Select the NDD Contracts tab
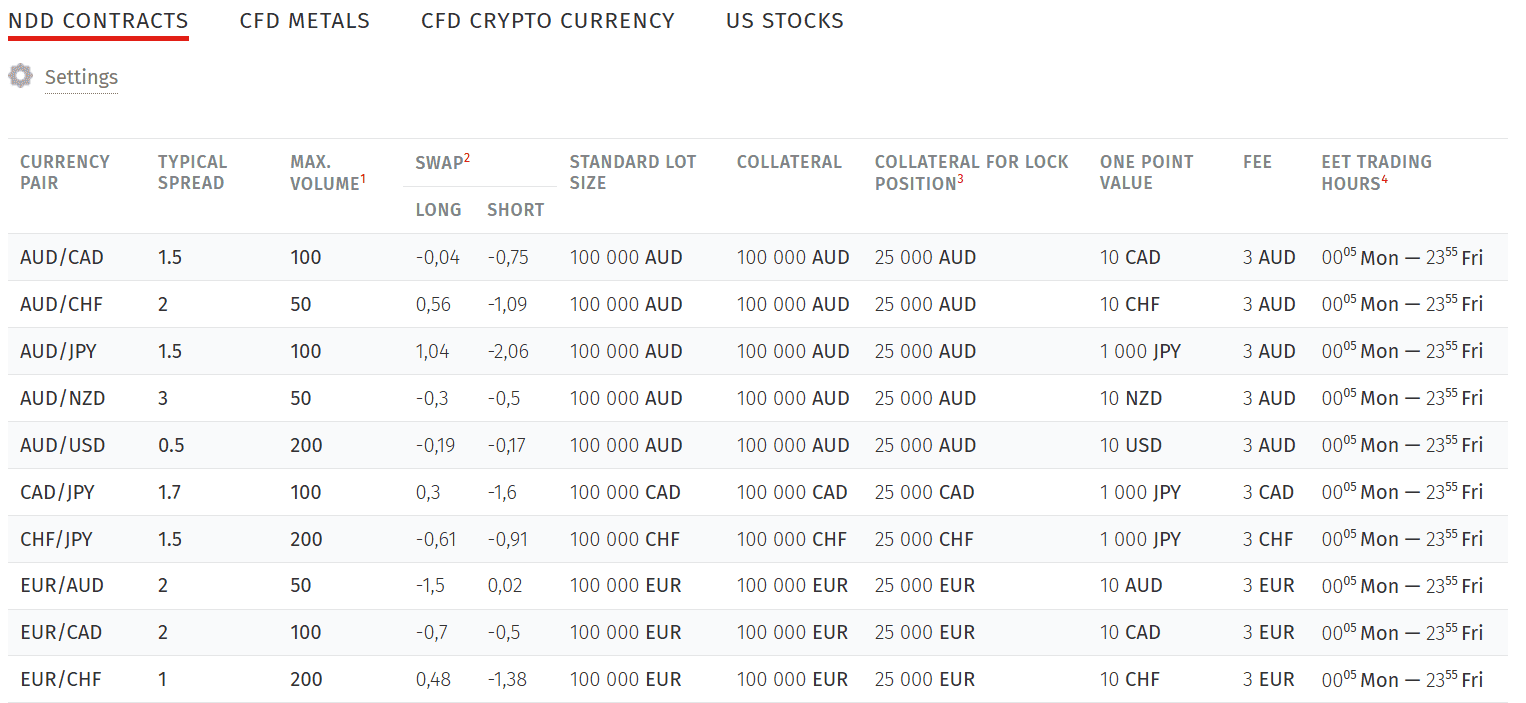The image size is (1526, 703). coord(97,20)
